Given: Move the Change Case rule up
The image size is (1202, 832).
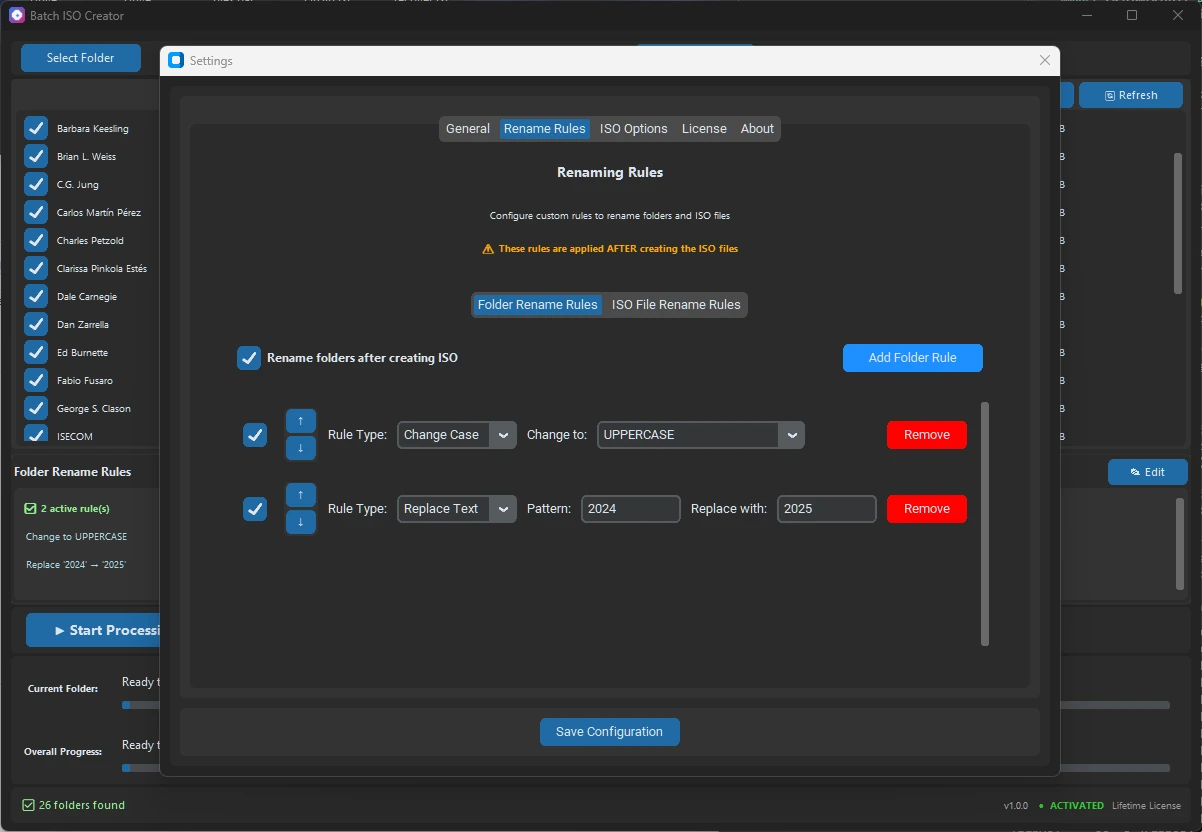Looking at the screenshot, I should click(x=301, y=421).
